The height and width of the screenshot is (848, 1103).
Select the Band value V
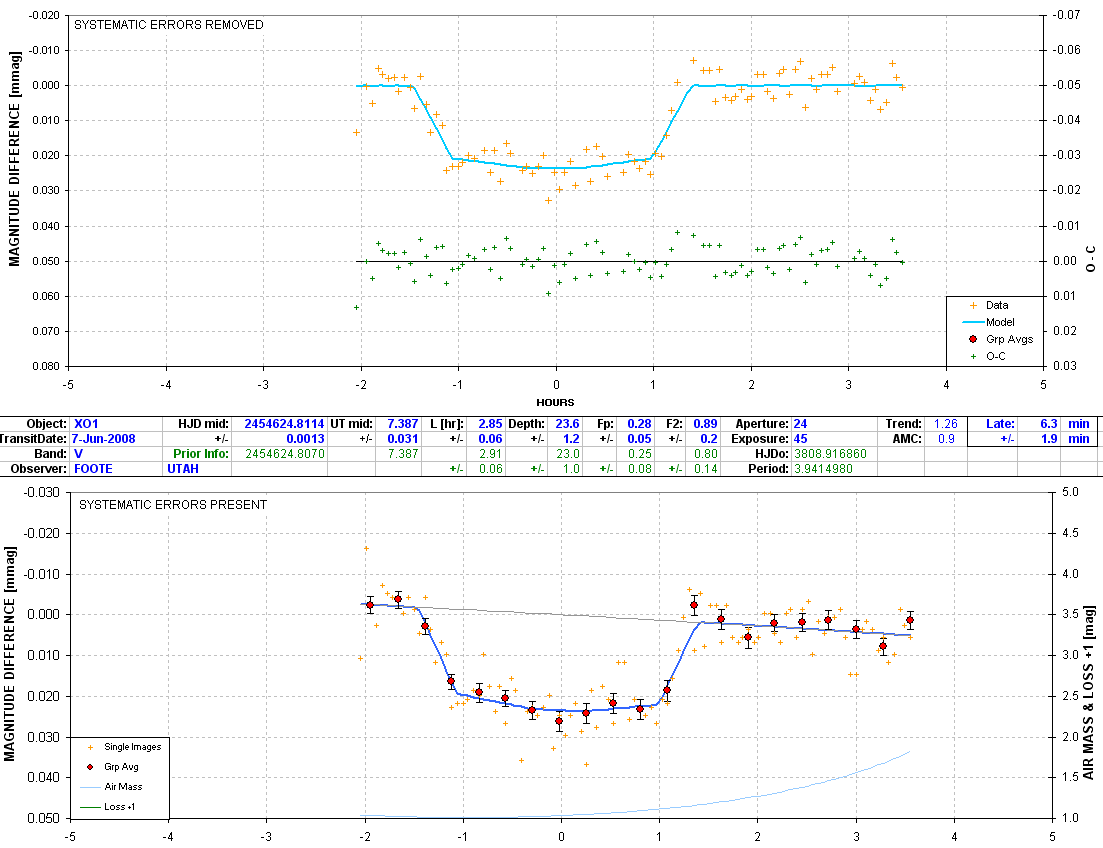(78, 454)
